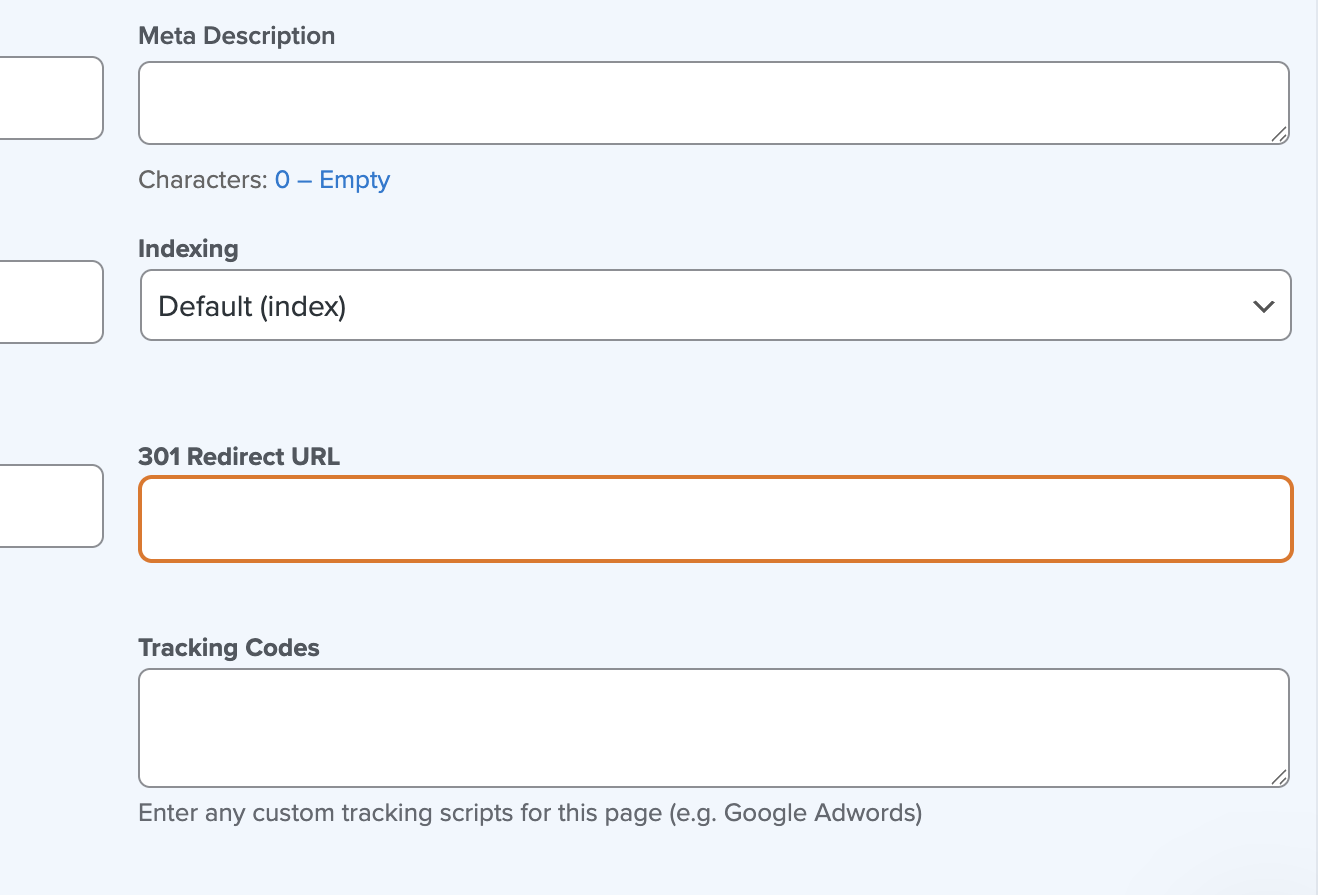
Task: Click the Indexing dropdown chevron arrow
Action: tap(1263, 307)
